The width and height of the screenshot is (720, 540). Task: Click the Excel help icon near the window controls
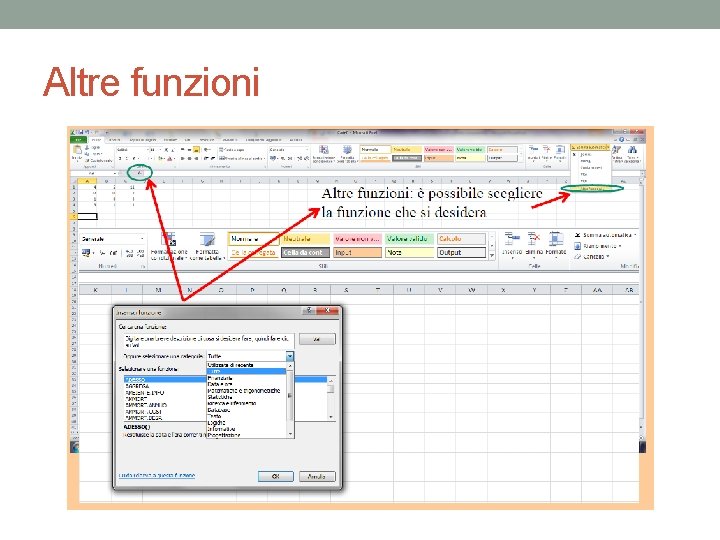621,139
